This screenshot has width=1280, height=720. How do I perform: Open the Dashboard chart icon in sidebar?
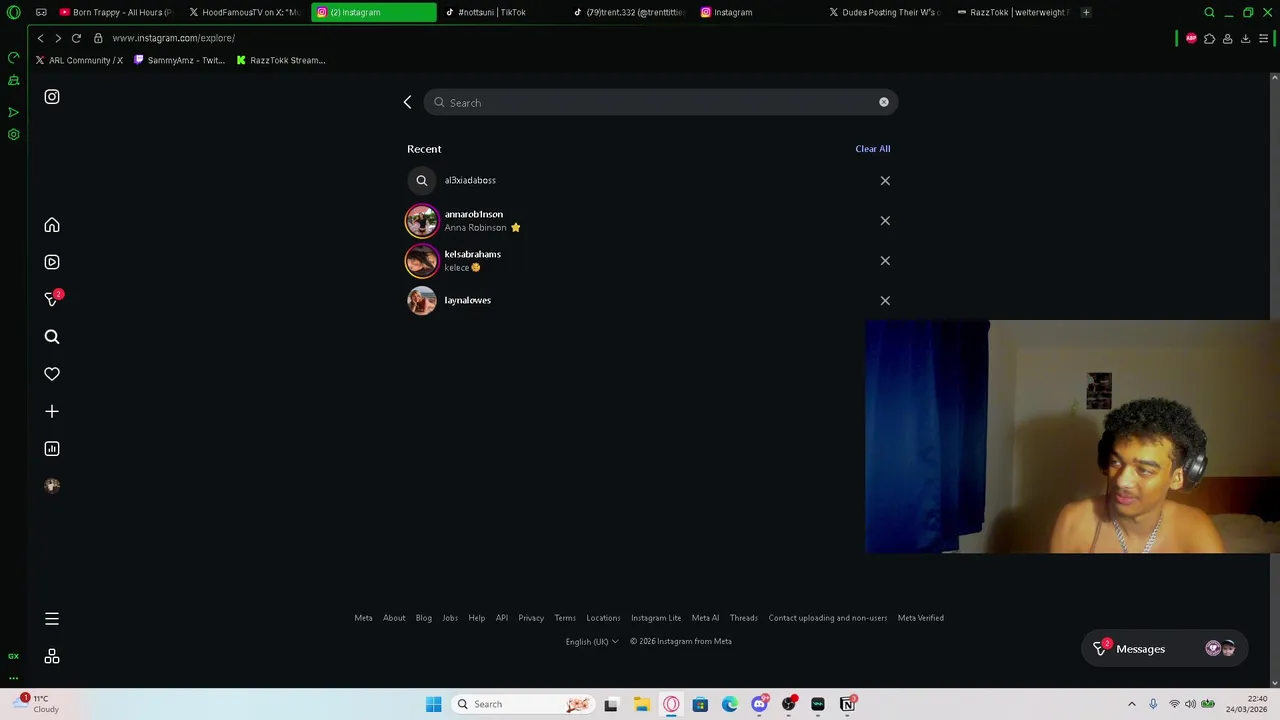[52, 449]
